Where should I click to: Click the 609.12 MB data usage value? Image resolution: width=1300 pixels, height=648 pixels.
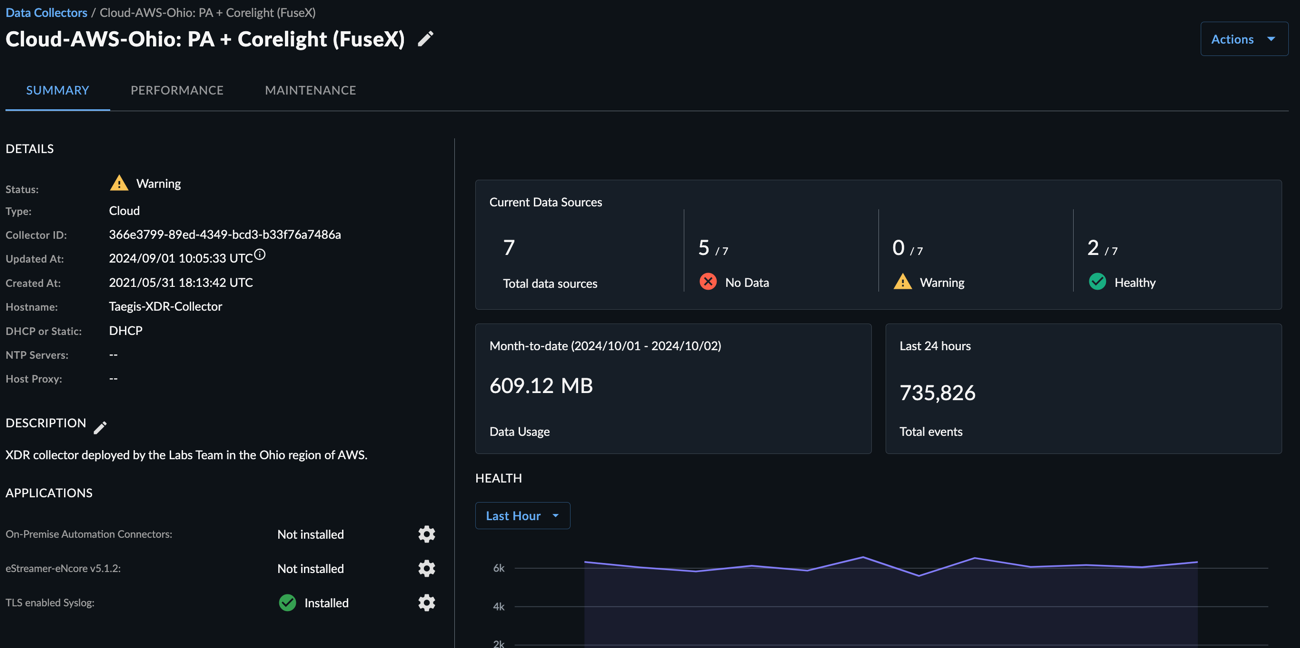pyautogui.click(x=541, y=385)
